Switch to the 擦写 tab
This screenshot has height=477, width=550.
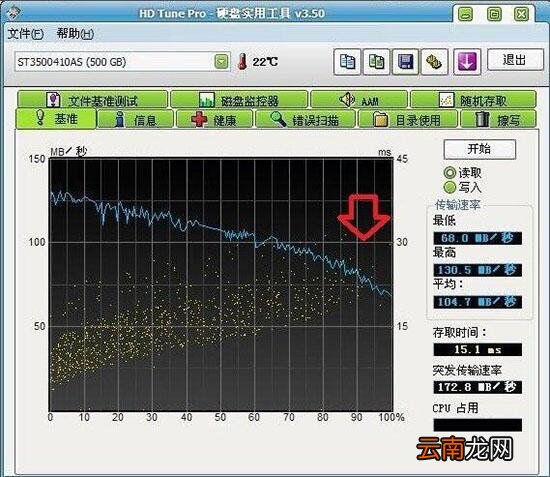pos(498,119)
